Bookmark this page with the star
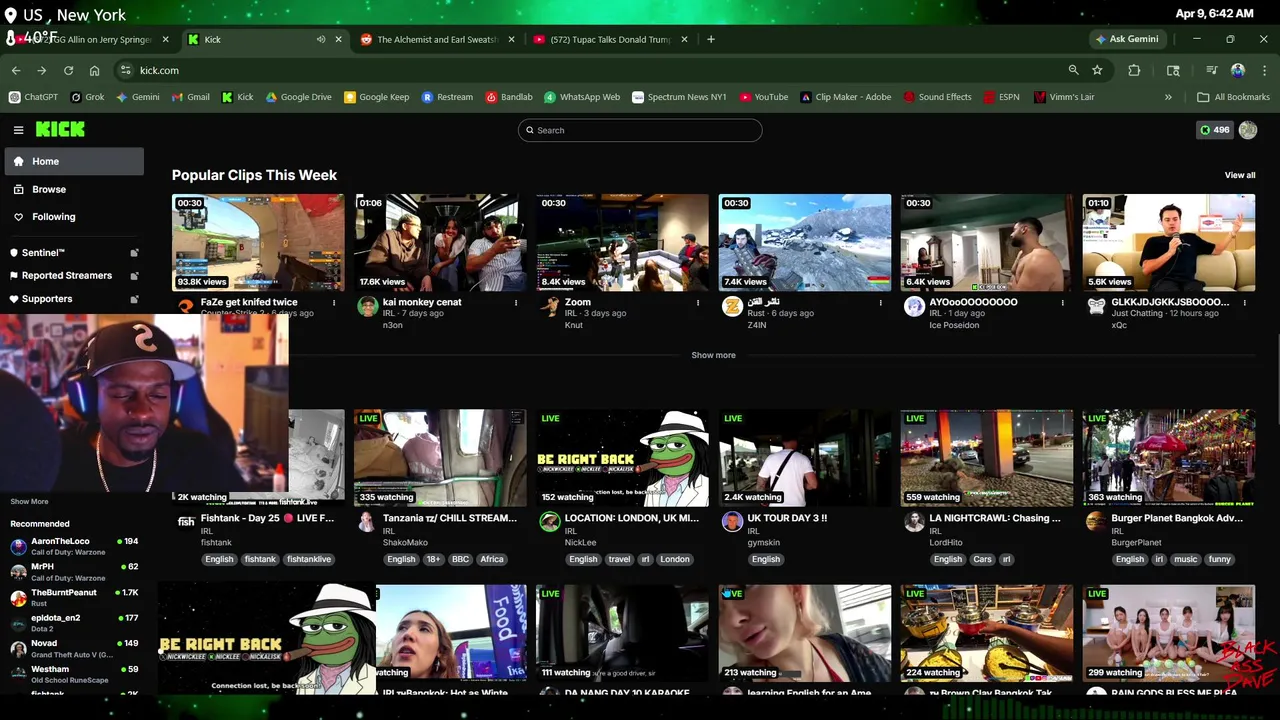This screenshot has height=720, width=1280. pos(1097,70)
